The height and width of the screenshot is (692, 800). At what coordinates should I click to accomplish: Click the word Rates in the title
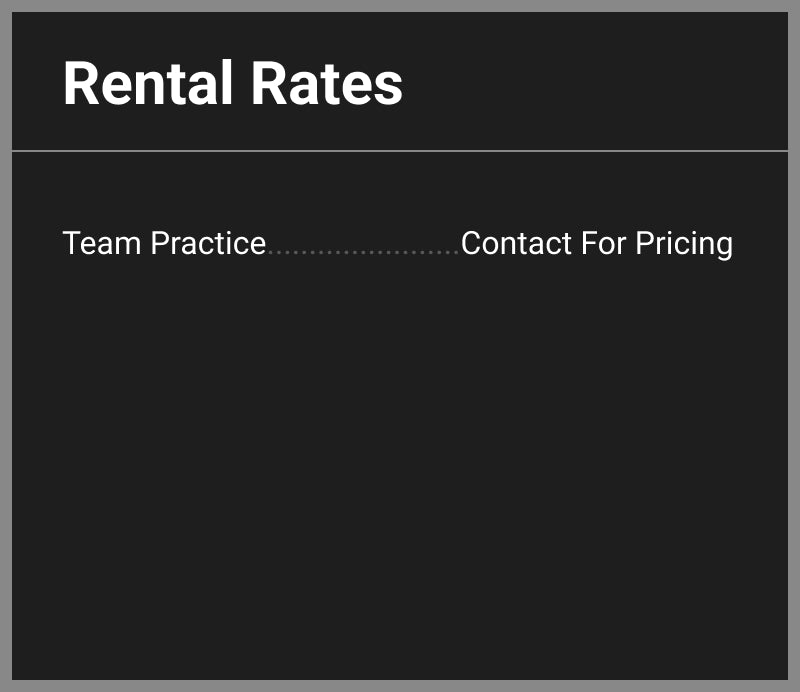pyautogui.click(x=326, y=83)
